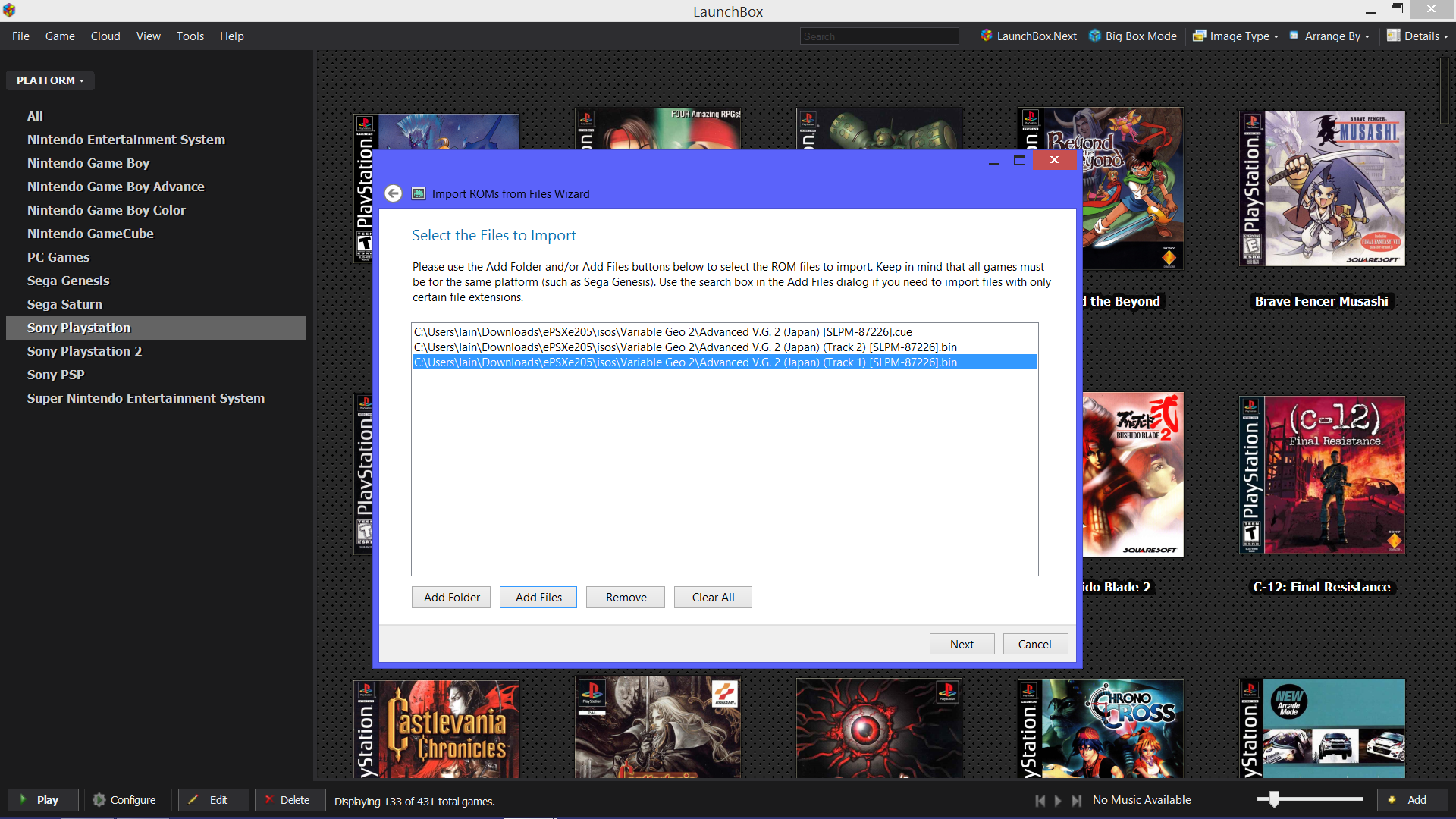
Task: Select Sony PSP platform
Action: click(x=156, y=375)
